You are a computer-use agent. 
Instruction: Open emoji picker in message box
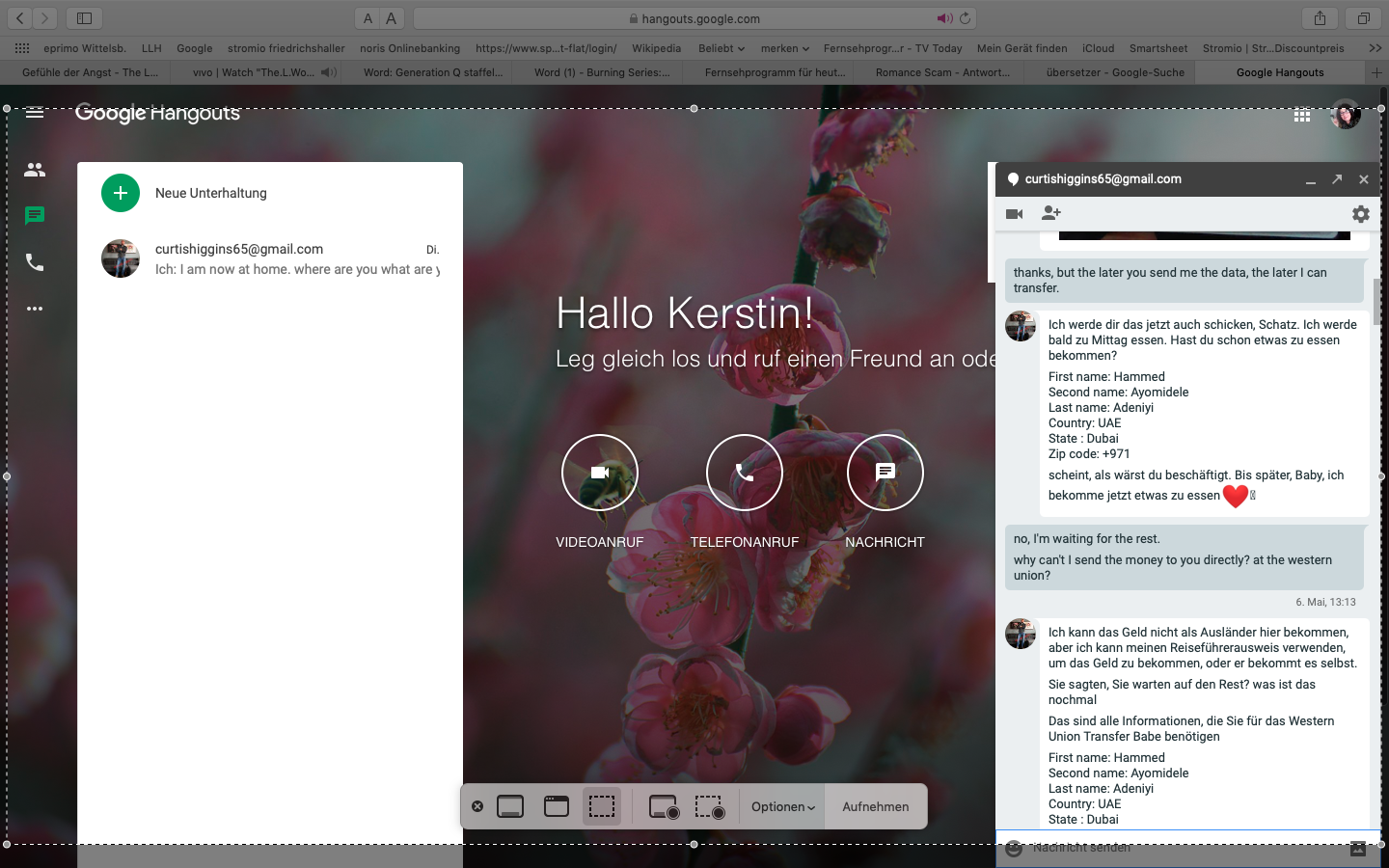tap(1014, 849)
